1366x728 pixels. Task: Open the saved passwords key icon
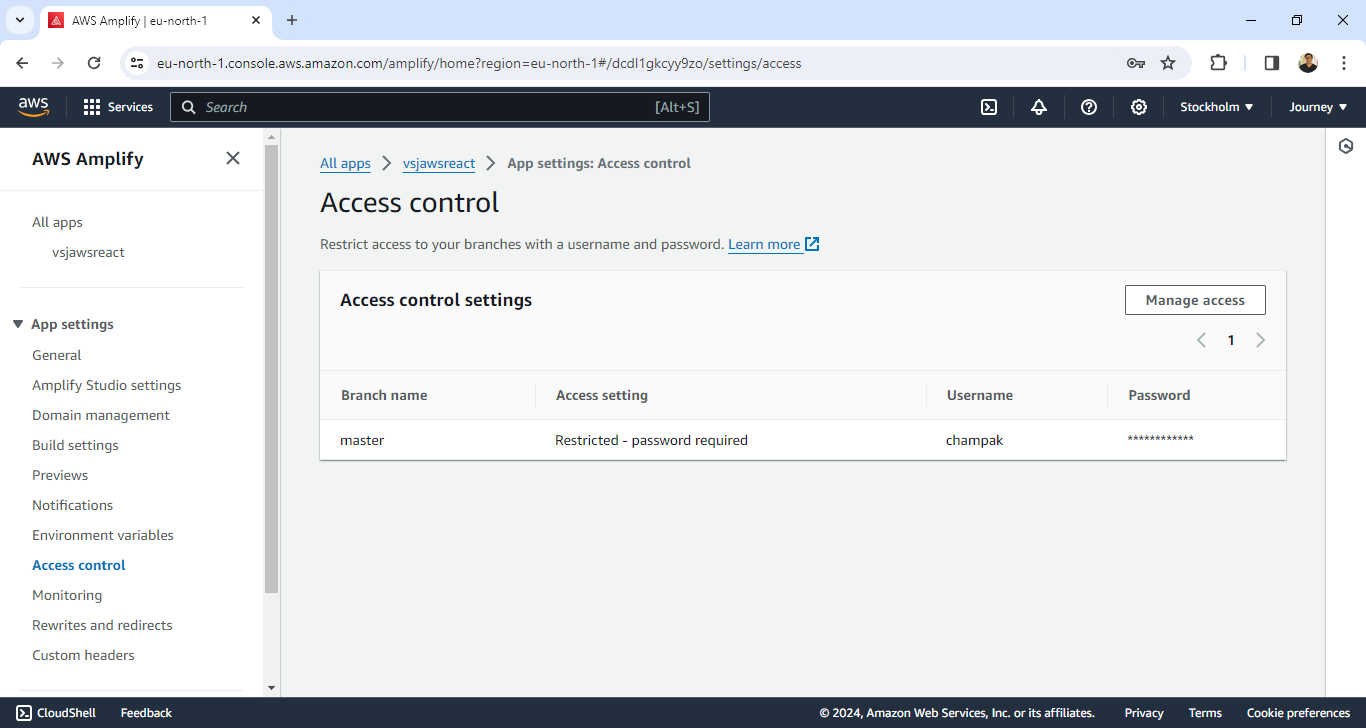(x=1135, y=63)
